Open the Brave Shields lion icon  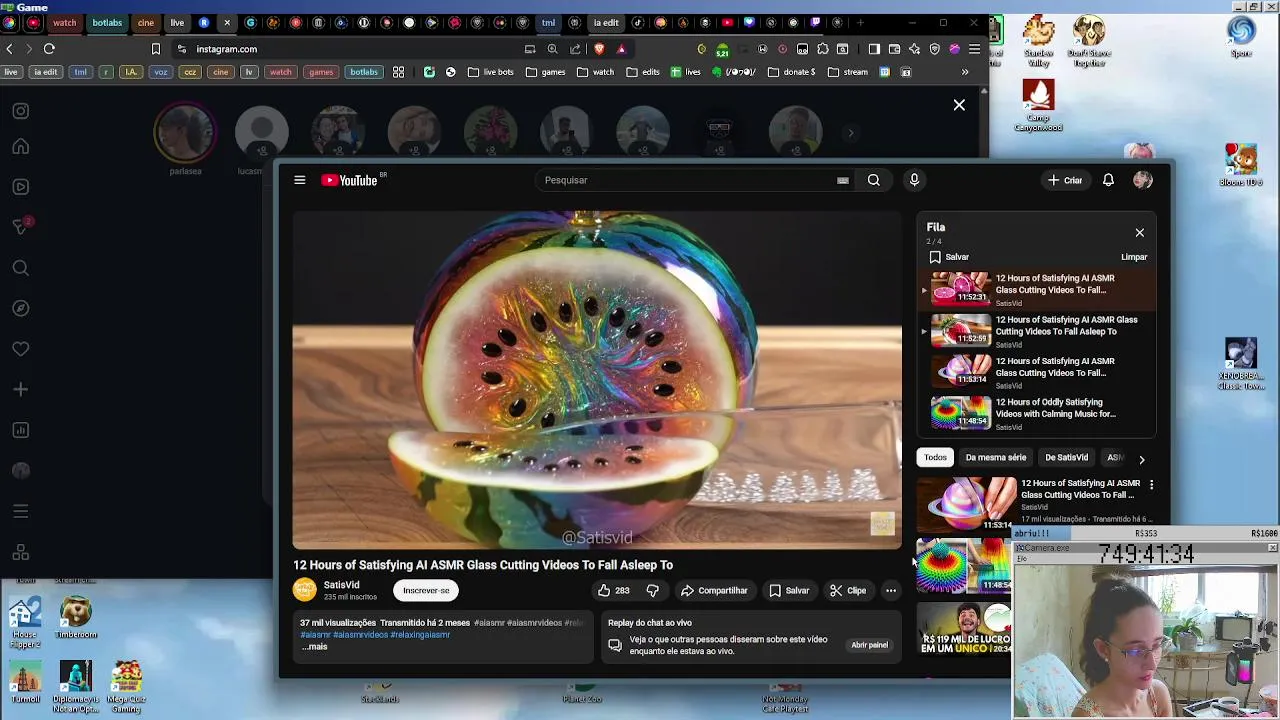599,49
